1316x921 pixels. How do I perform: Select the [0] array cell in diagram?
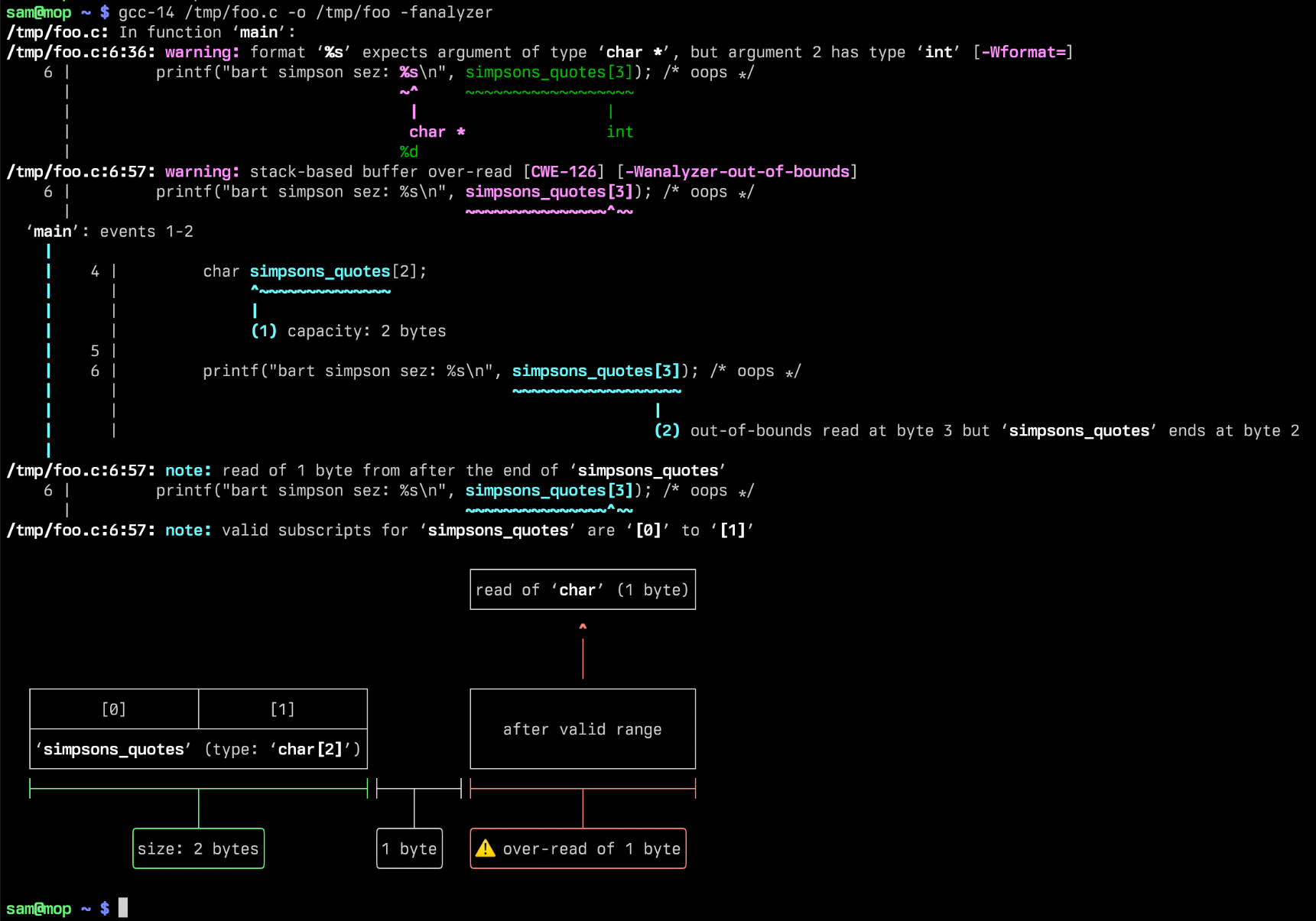114,709
